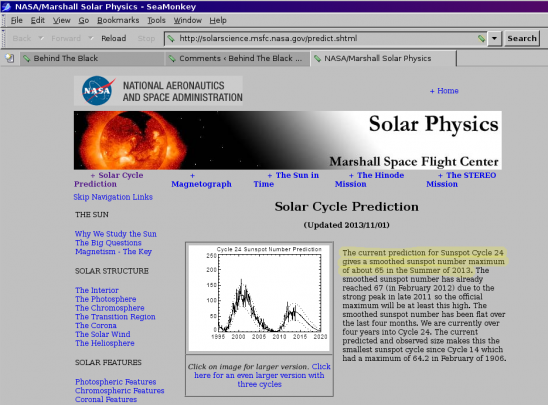Open The Solar Wind link
548x405 pixels.
103,334
